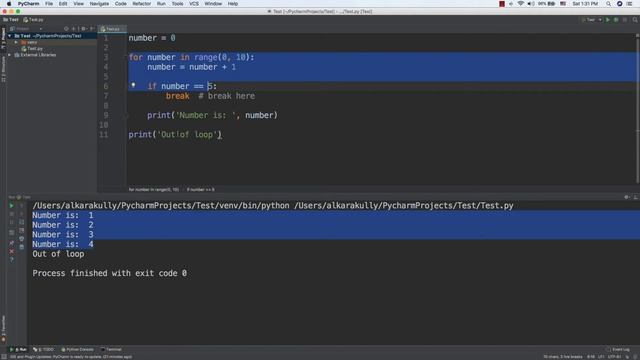Screen dimensions: 640x360
Task: Expand the venv folder
Action: pyautogui.click(x=16, y=42)
